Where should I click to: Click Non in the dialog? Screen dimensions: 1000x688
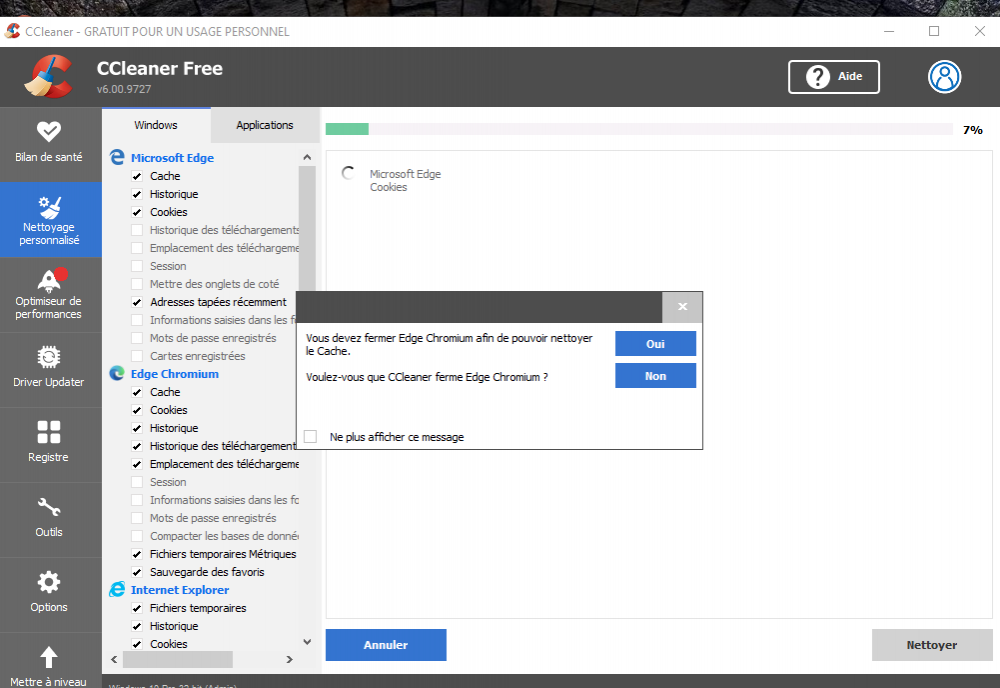pyautogui.click(x=655, y=376)
